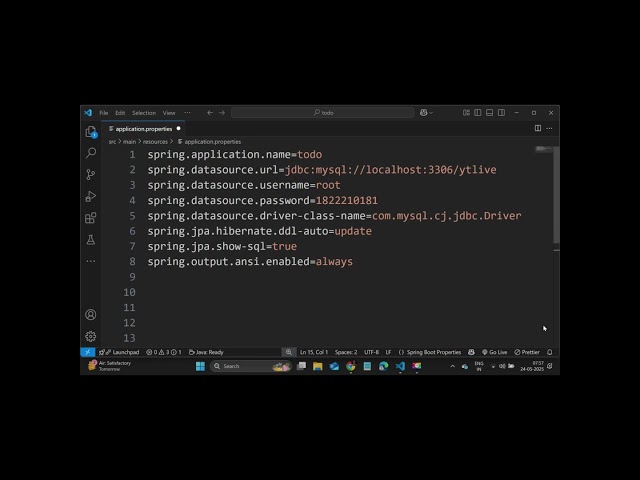Click the VS Code logo icon
Viewport: 640px width, 480px height.
click(x=88, y=113)
